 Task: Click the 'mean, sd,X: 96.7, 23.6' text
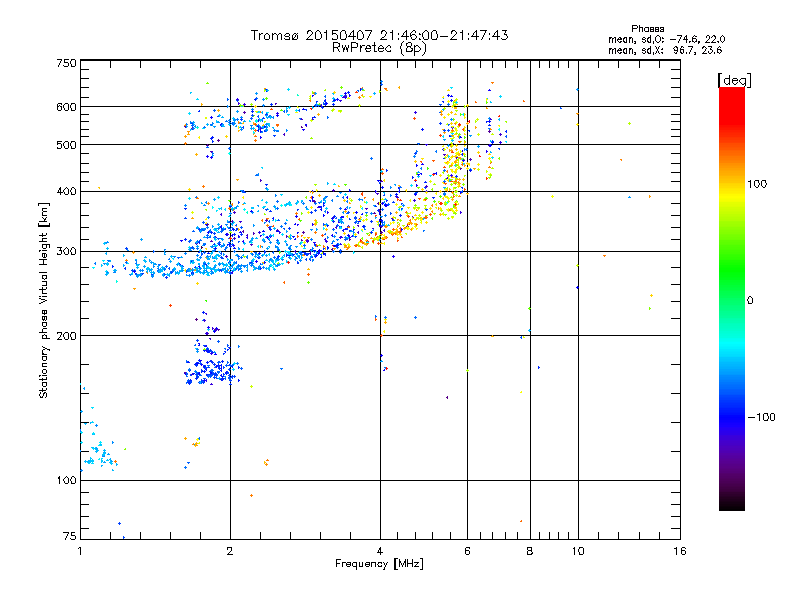click(665, 50)
